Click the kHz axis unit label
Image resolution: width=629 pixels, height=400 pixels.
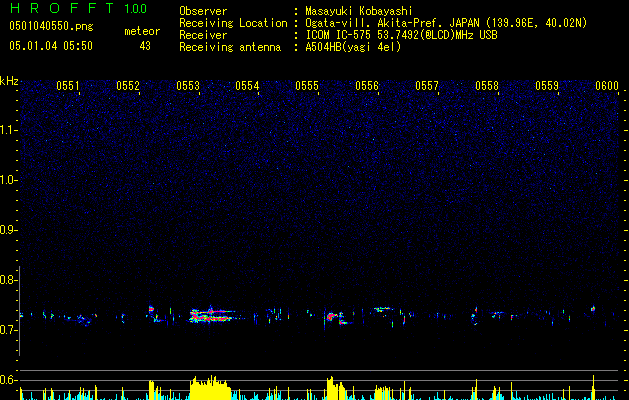[x=9, y=81]
